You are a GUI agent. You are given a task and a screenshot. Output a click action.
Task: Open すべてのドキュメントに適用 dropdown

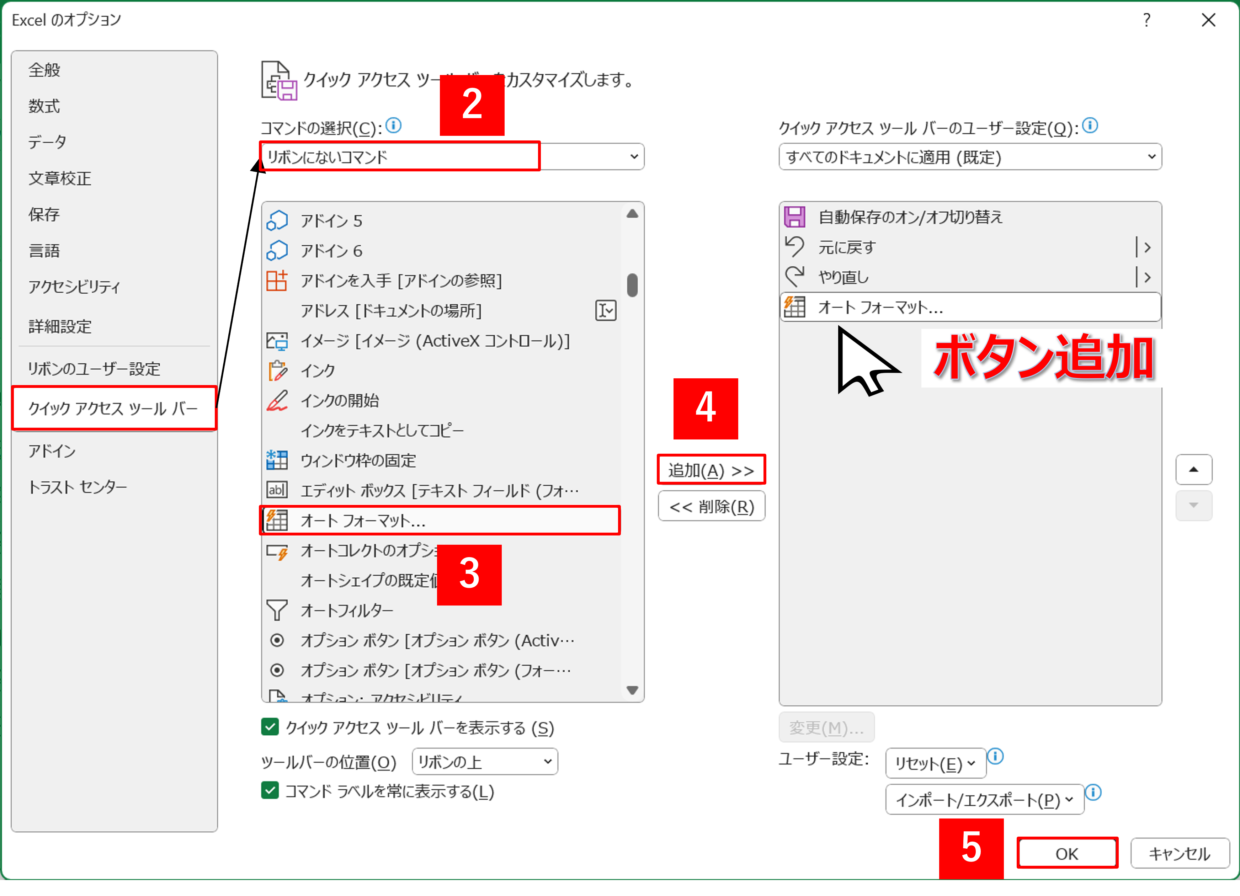coord(970,156)
